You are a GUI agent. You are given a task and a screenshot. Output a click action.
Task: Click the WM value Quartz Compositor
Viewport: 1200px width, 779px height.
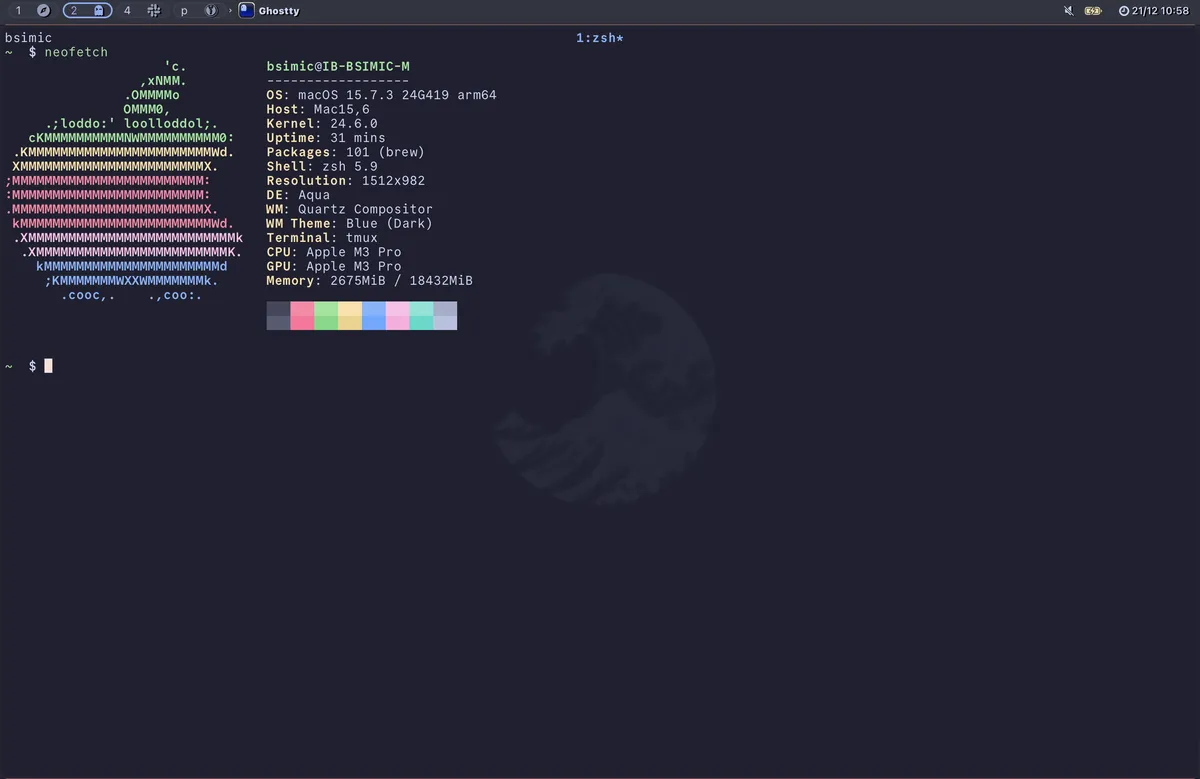[x=365, y=210]
